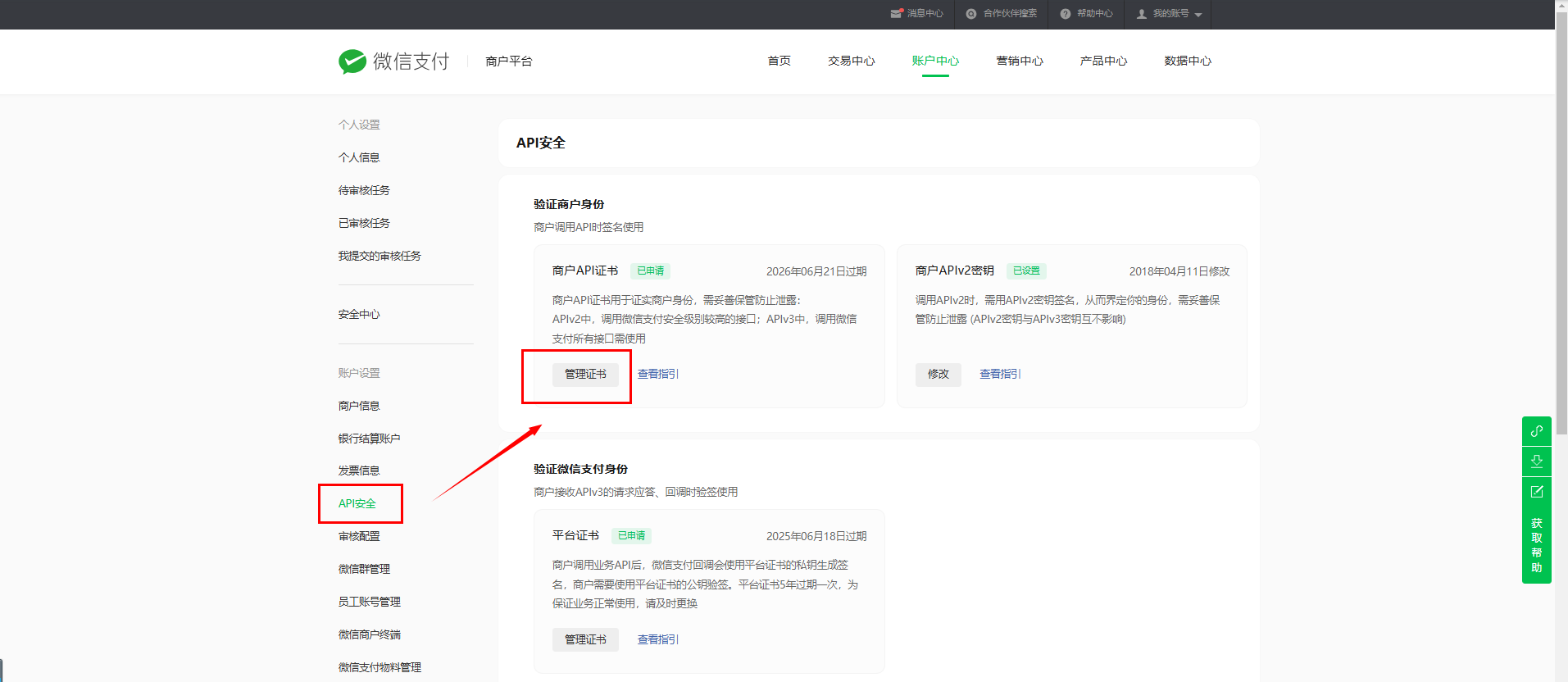Open 银行结算账户 in the sidebar
1568x682 pixels.
tap(369, 439)
